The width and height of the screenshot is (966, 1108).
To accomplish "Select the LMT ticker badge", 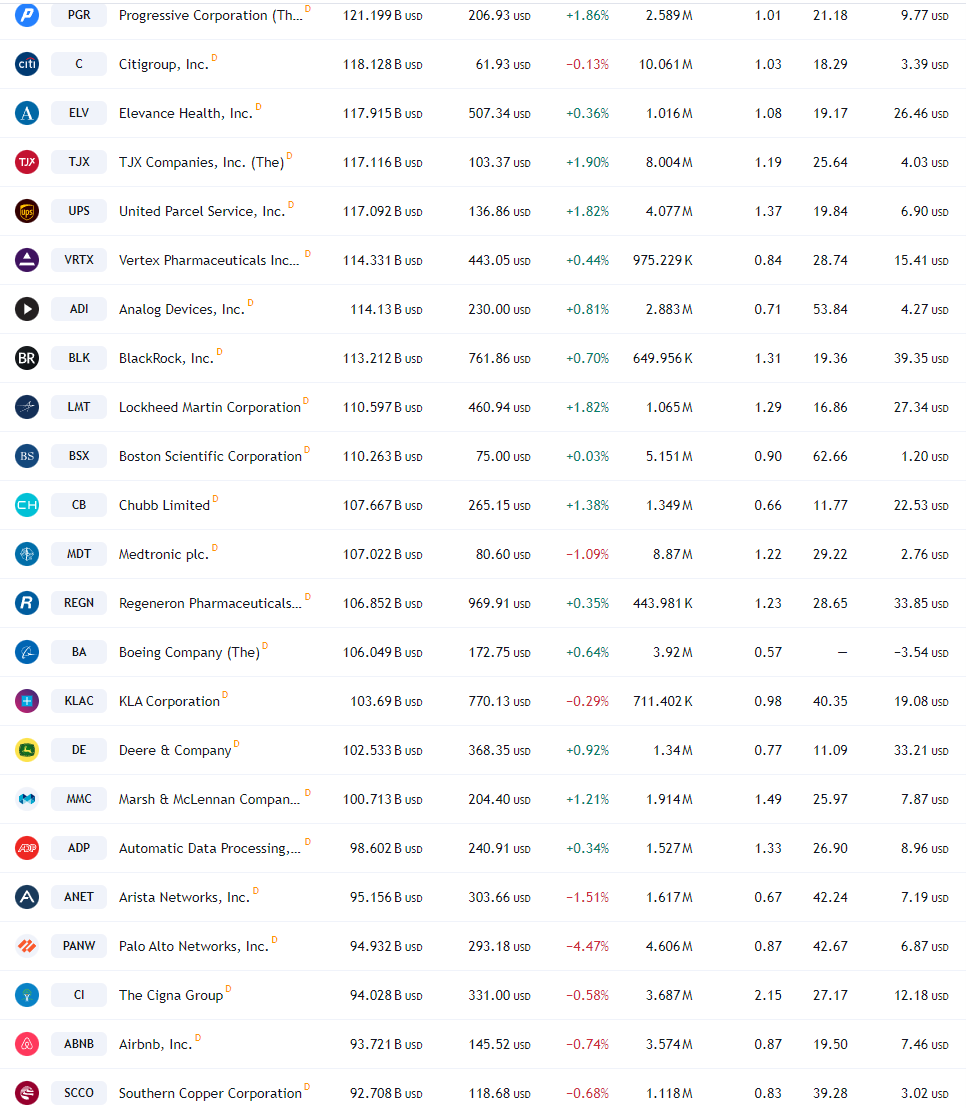I will tap(79, 407).
